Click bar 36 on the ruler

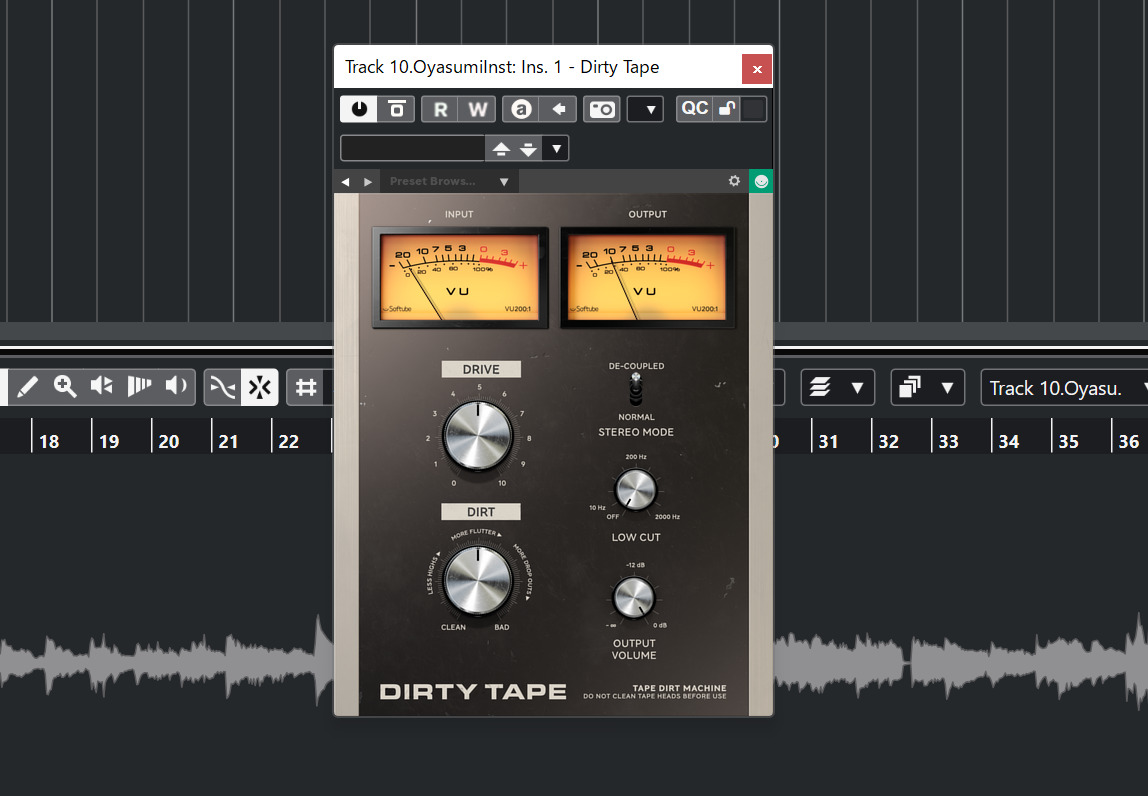pos(1128,442)
